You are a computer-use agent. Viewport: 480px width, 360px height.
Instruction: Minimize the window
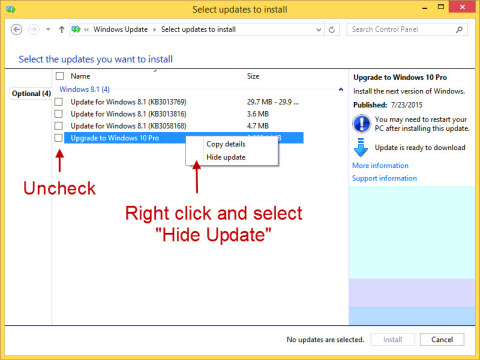(425, 8)
